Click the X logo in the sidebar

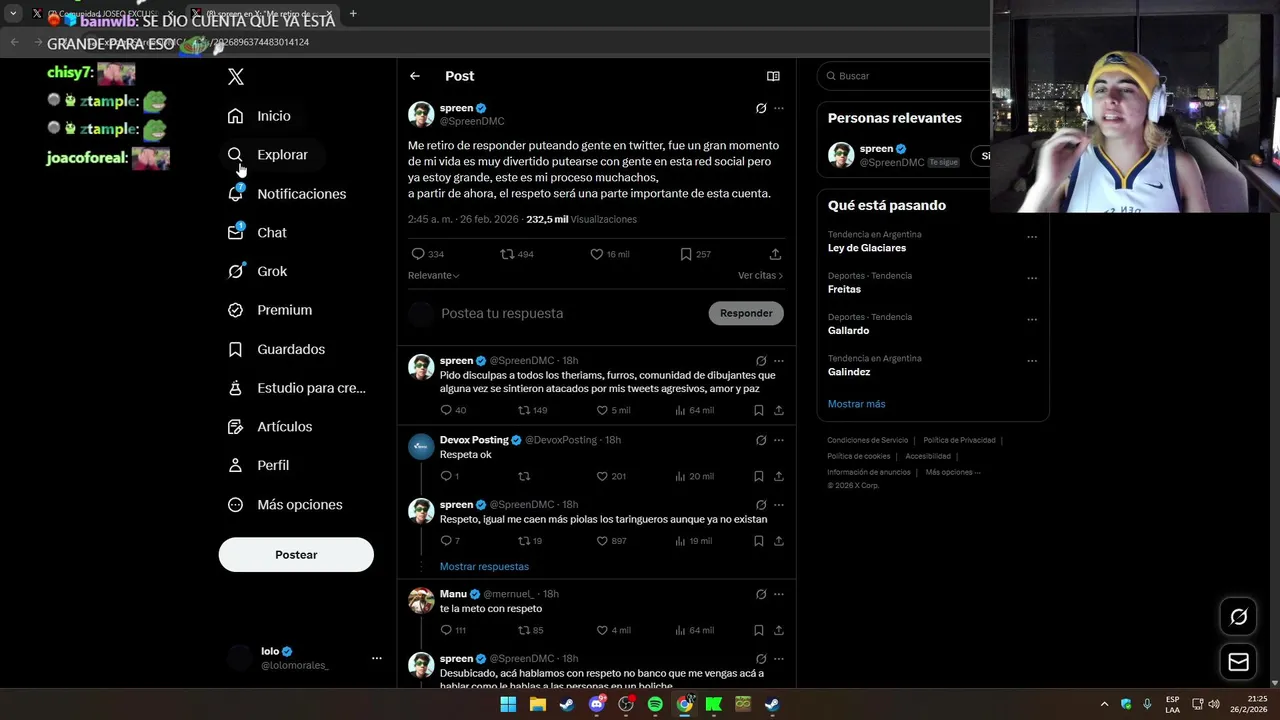click(236, 77)
